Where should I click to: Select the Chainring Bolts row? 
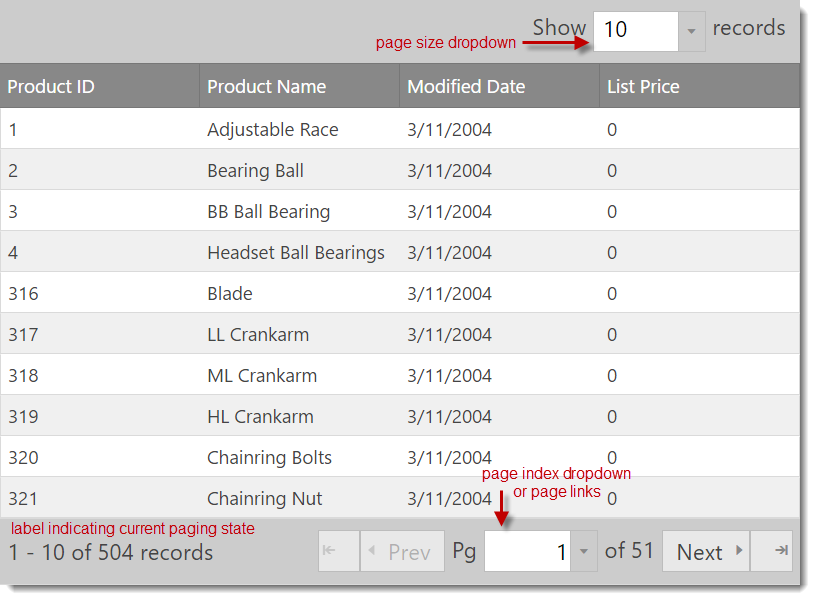tap(269, 458)
